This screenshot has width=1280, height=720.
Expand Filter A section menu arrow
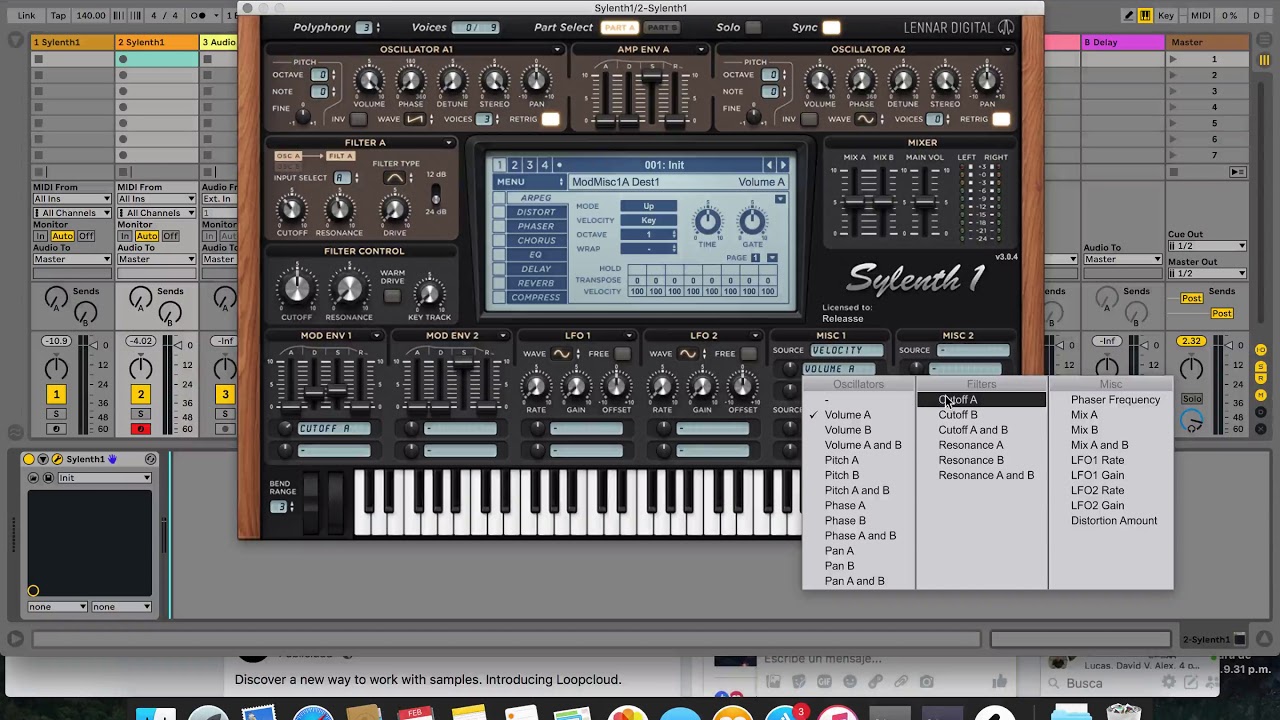pos(448,143)
